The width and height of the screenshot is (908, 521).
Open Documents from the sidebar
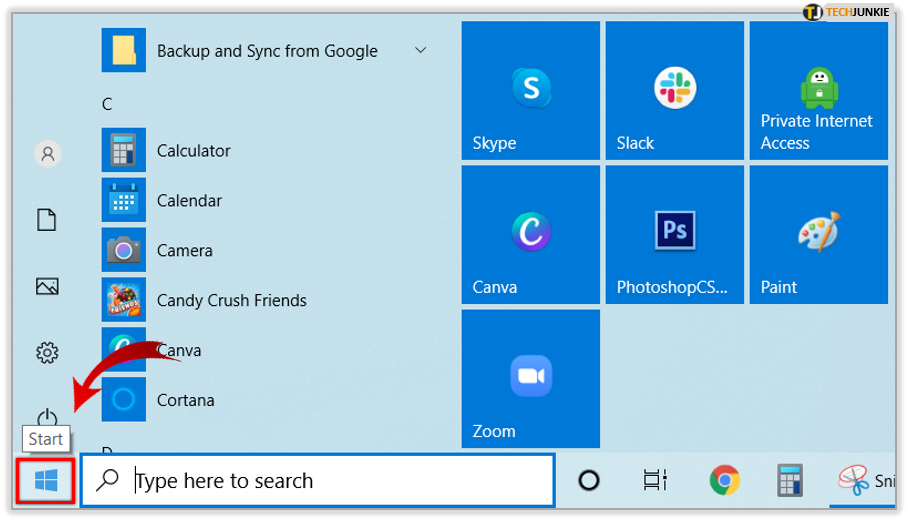tap(47, 220)
